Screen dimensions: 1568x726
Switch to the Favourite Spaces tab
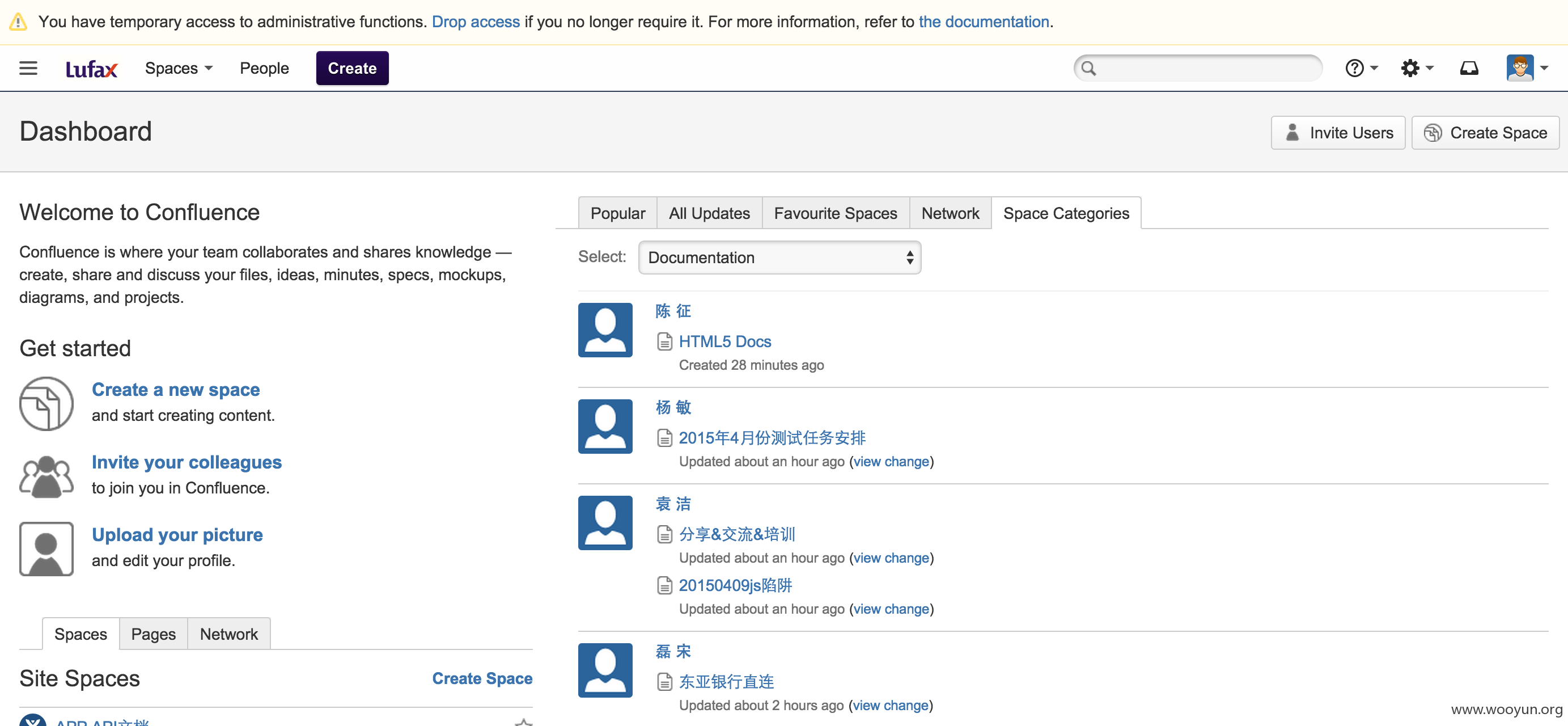[836, 213]
